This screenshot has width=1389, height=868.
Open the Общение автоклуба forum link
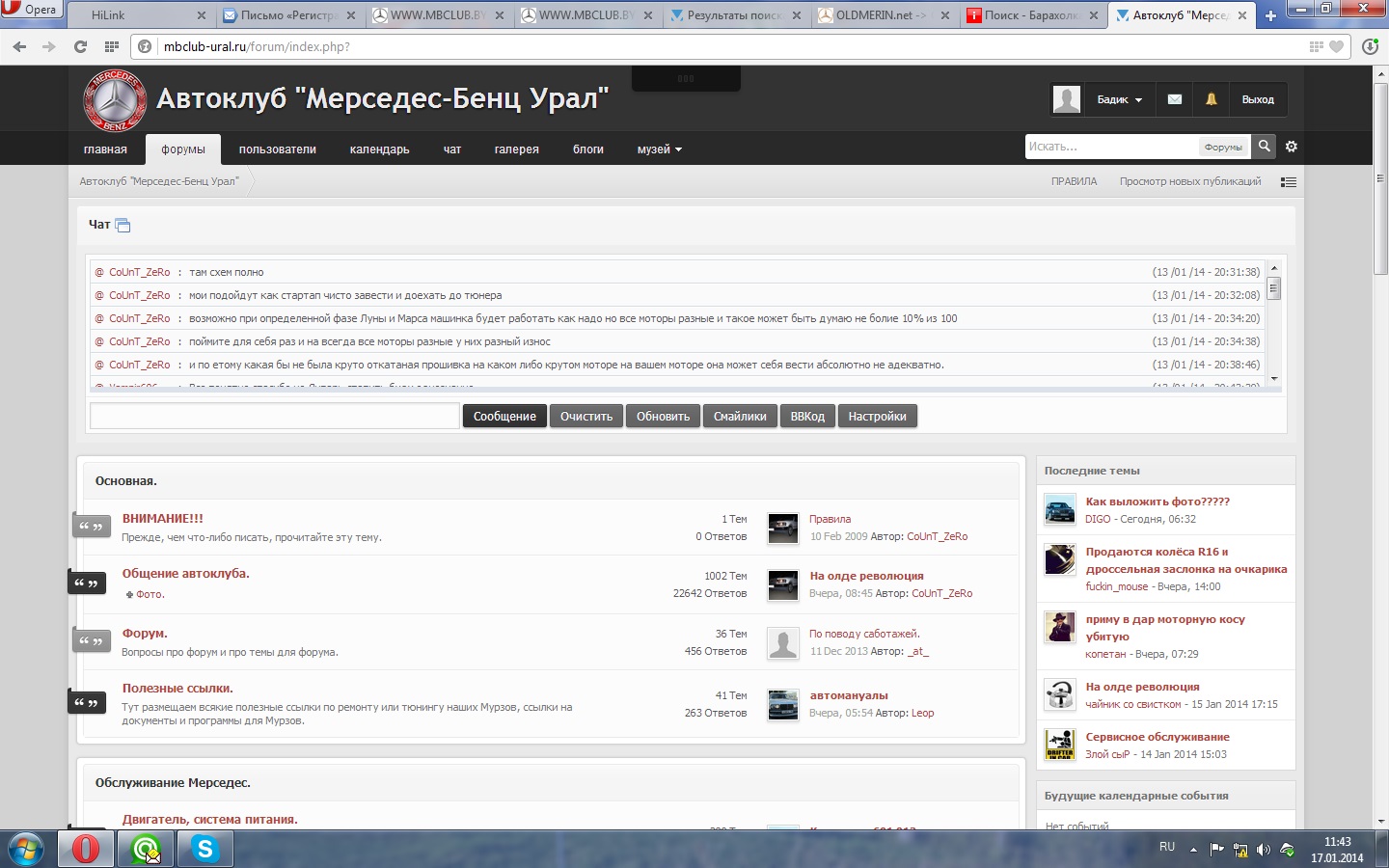[x=185, y=574]
